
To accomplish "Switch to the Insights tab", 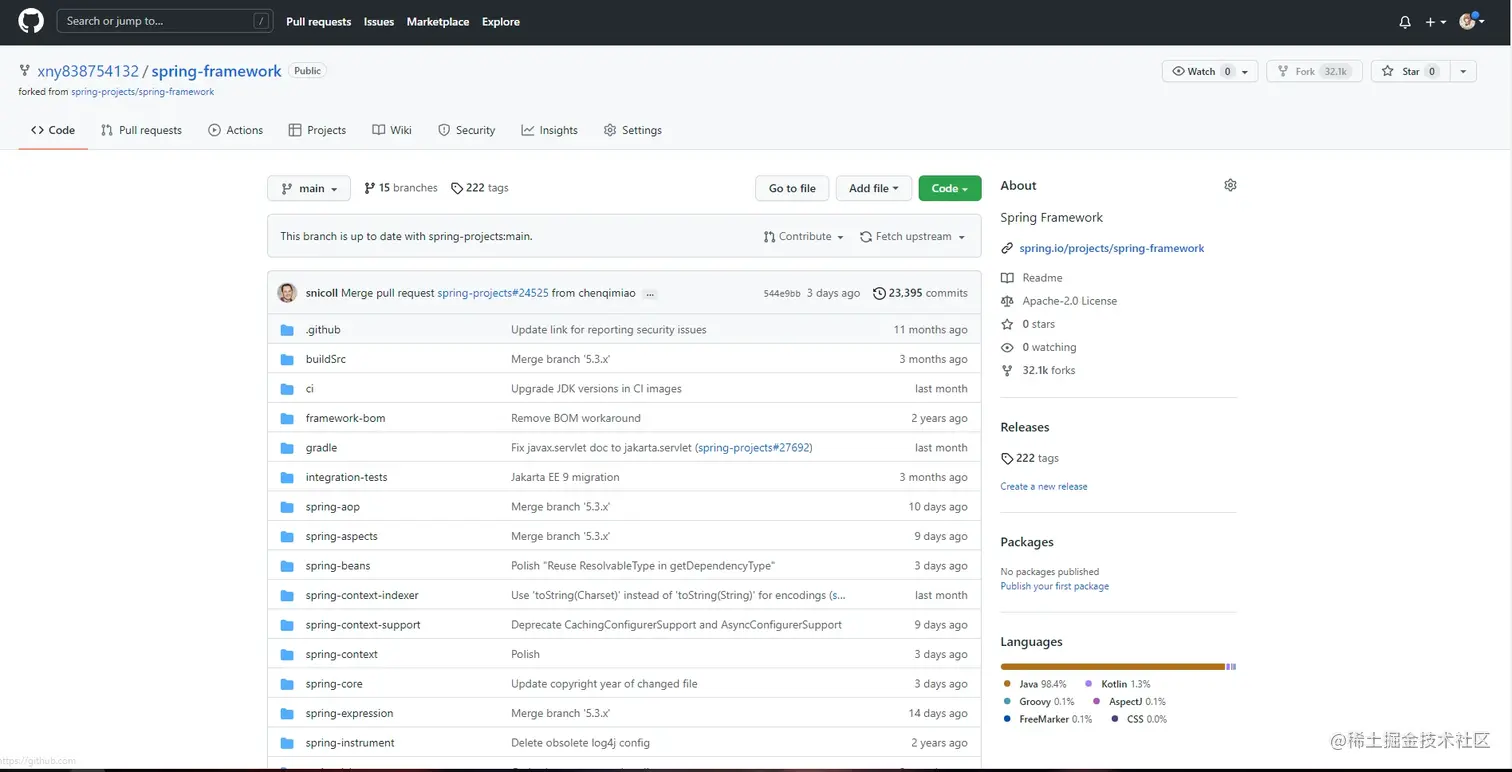I will (x=549, y=130).
